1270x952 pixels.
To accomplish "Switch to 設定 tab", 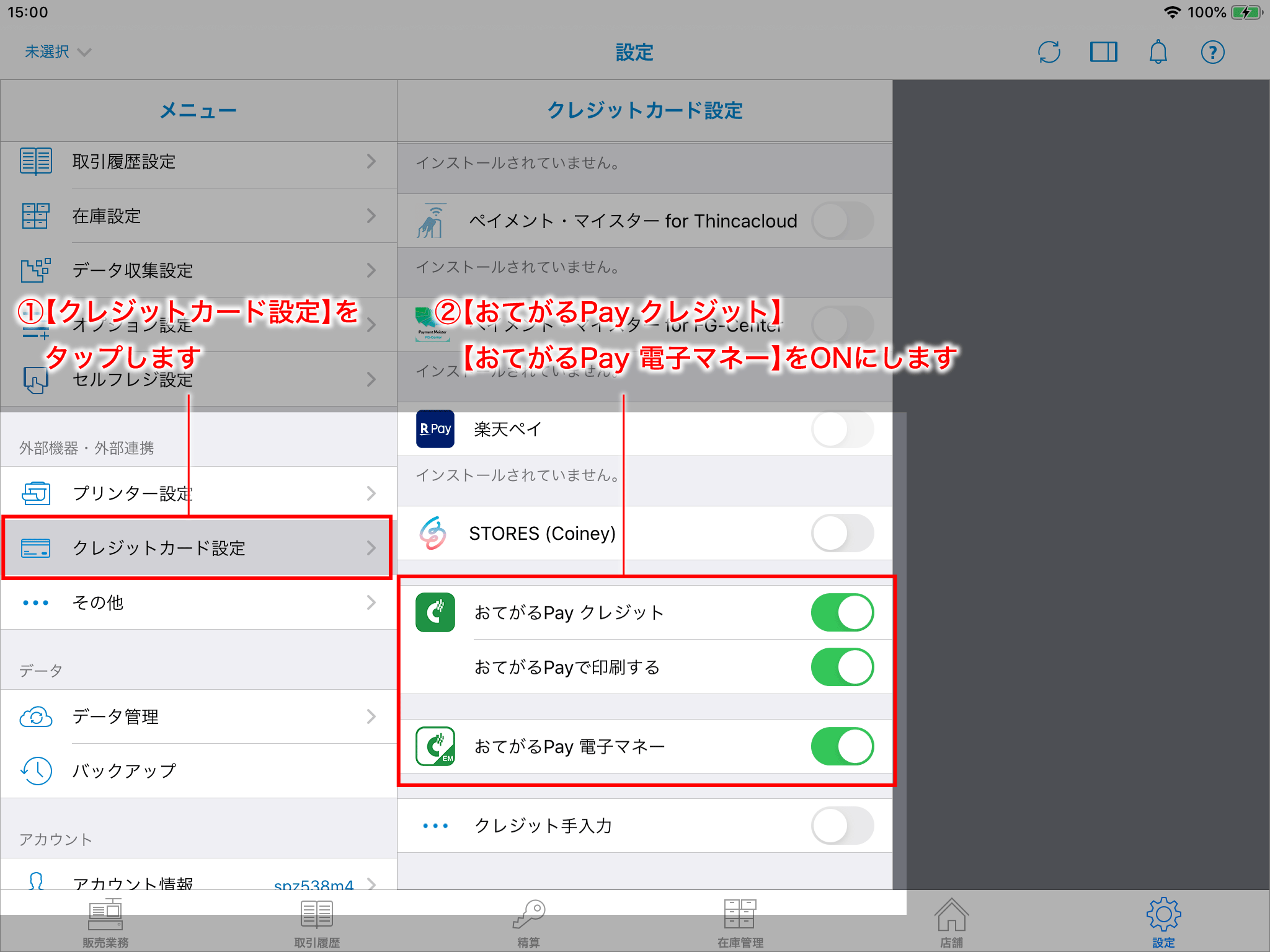I will 1163,923.
